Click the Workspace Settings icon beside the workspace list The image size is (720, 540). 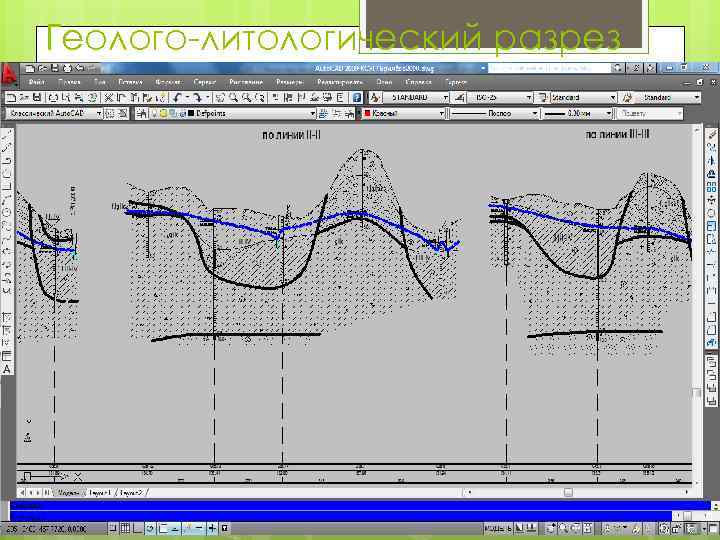pyautogui.click(x=110, y=113)
